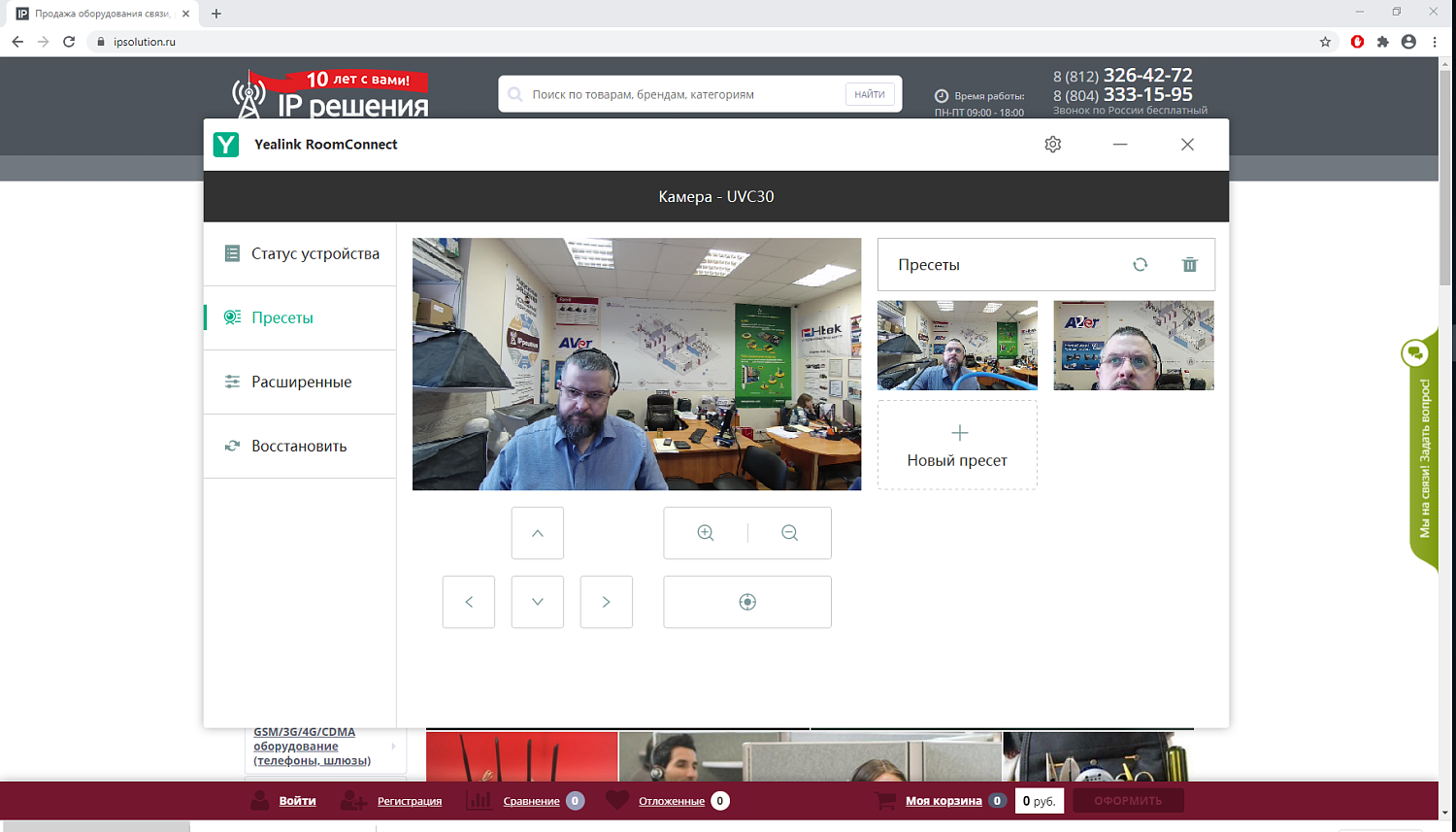Open the Восстановить section
The image size is (1456, 832).
click(301, 447)
